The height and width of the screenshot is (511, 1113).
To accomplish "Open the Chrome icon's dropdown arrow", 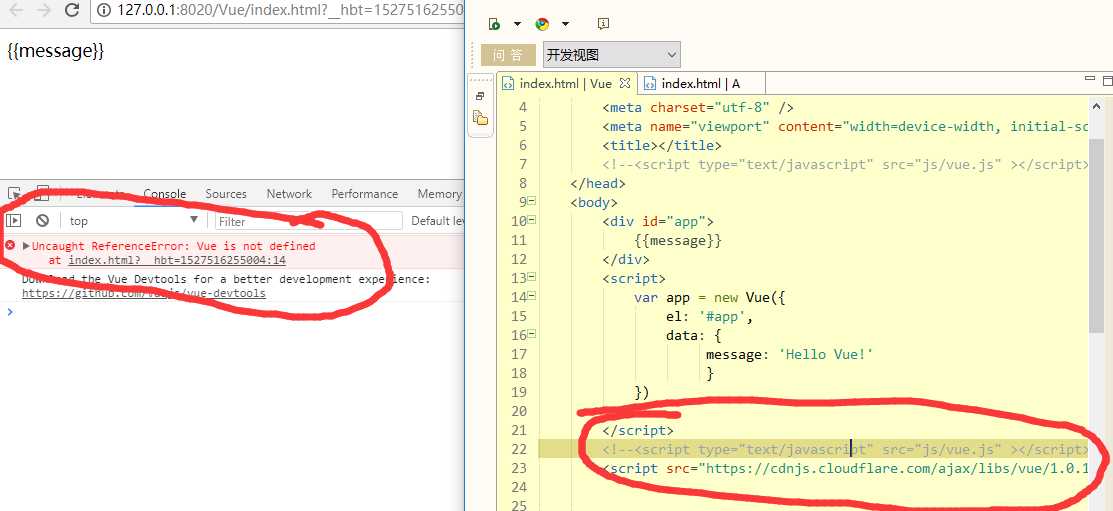I will click(x=565, y=24).
